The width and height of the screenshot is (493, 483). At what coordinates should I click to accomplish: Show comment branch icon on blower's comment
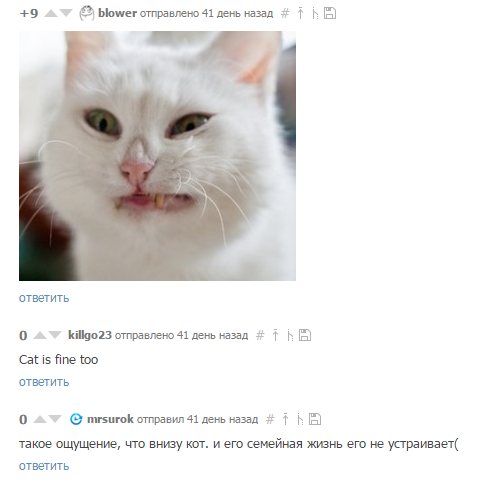point(315,14)
